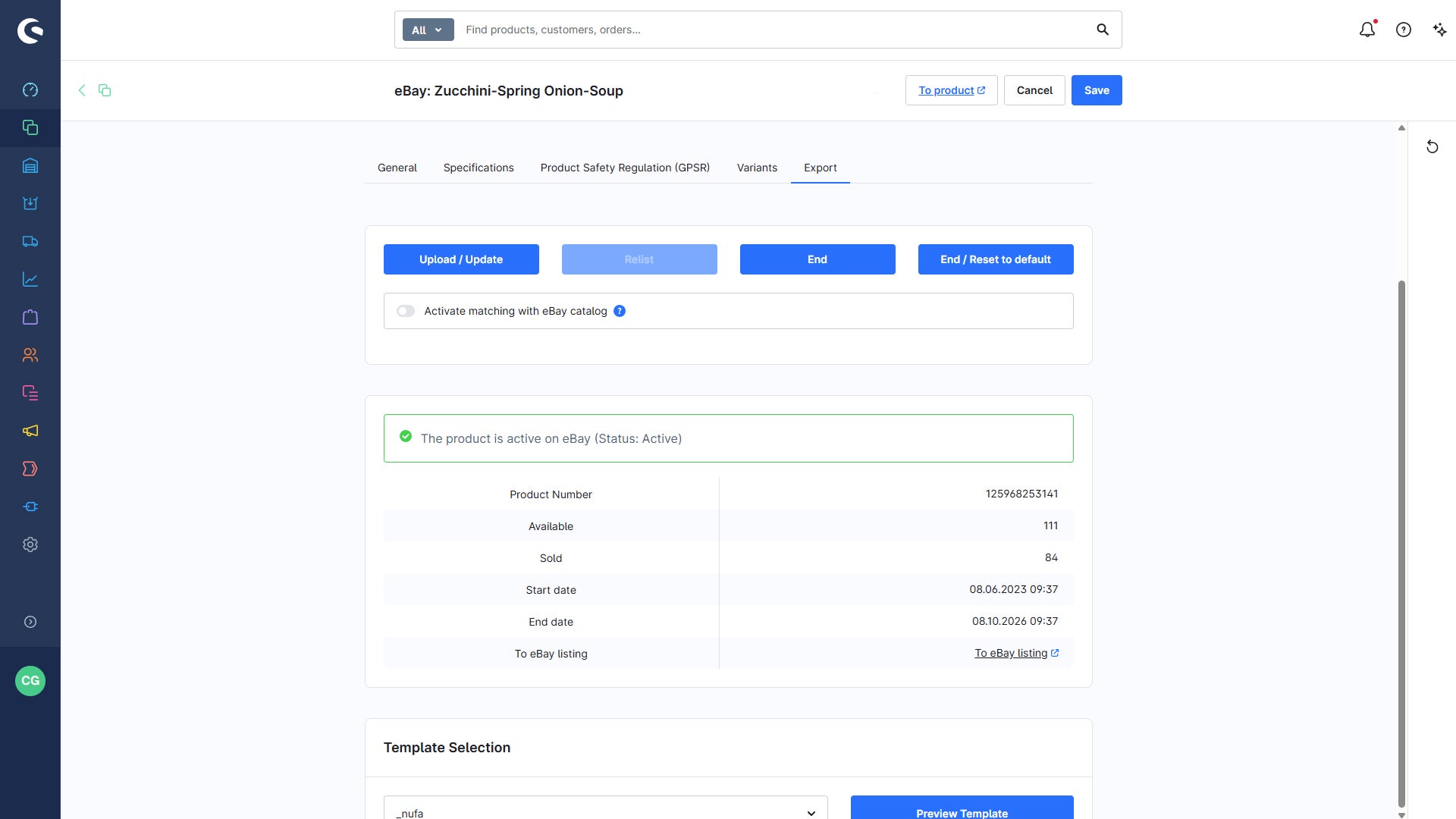Open the plug extensions icon
This screenshot has height=819, width=1456.
[30, 507]
